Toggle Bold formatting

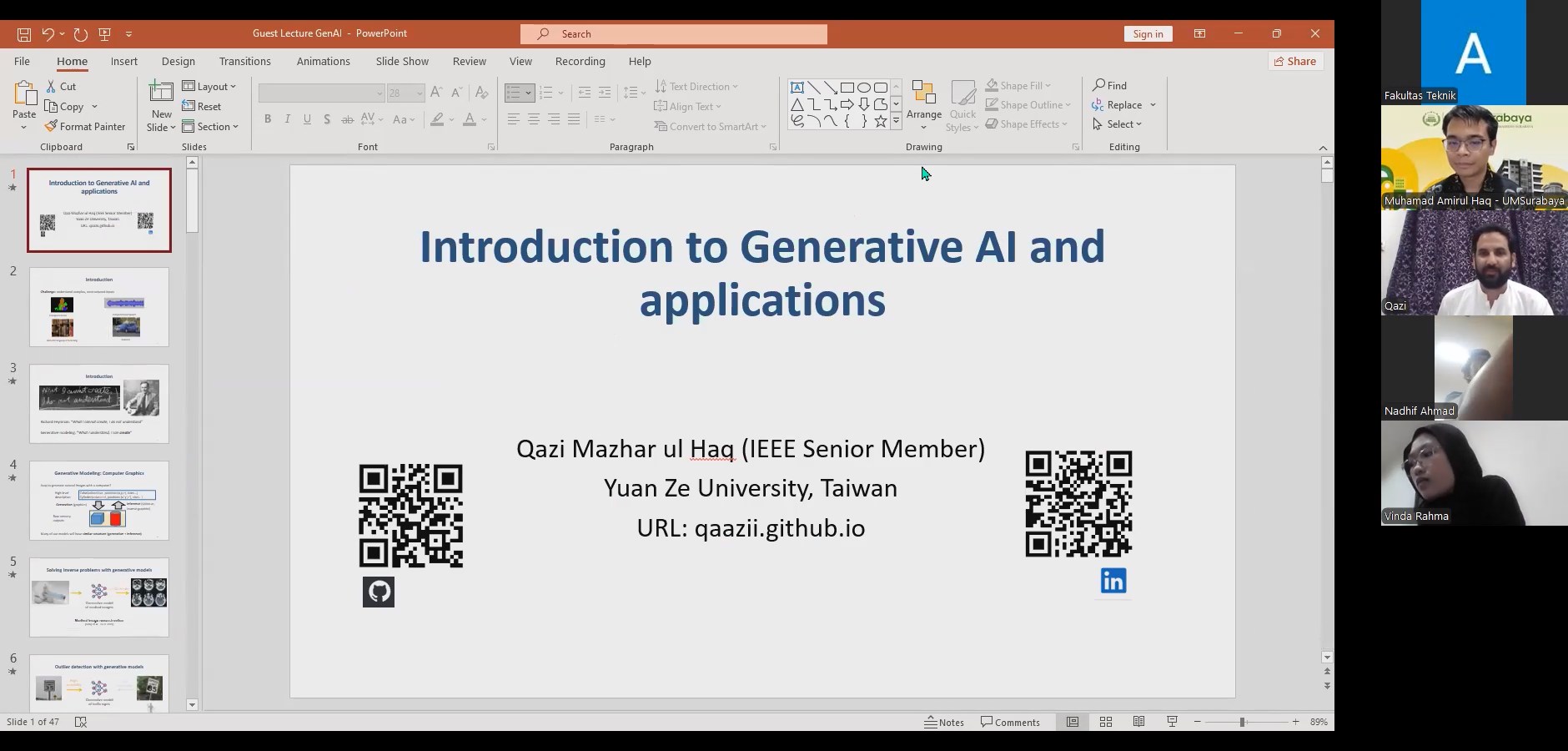(x=268, y=119)
